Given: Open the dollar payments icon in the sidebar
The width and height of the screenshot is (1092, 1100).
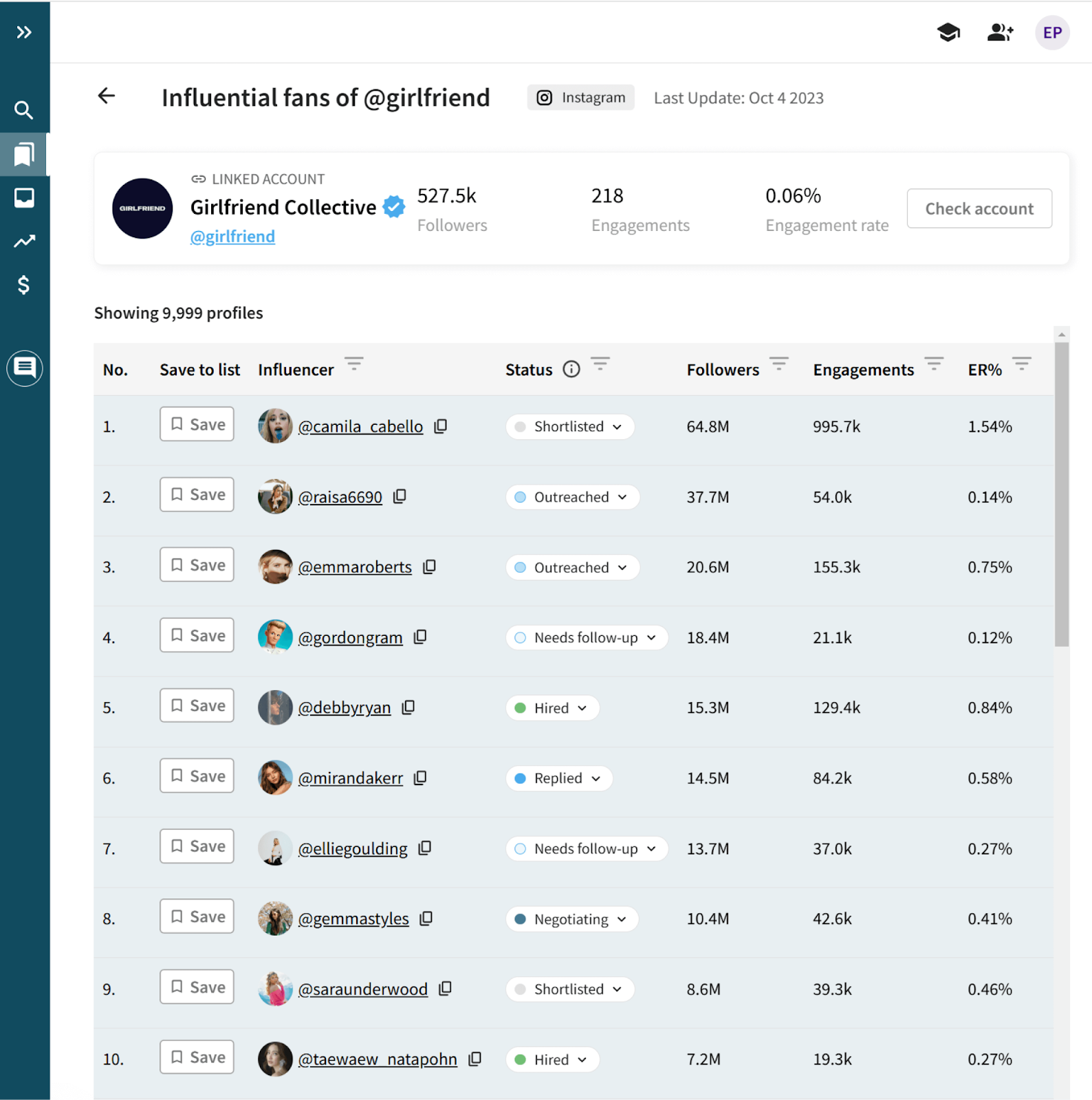Looking at the screenshot, I should [x=24, y=285].
